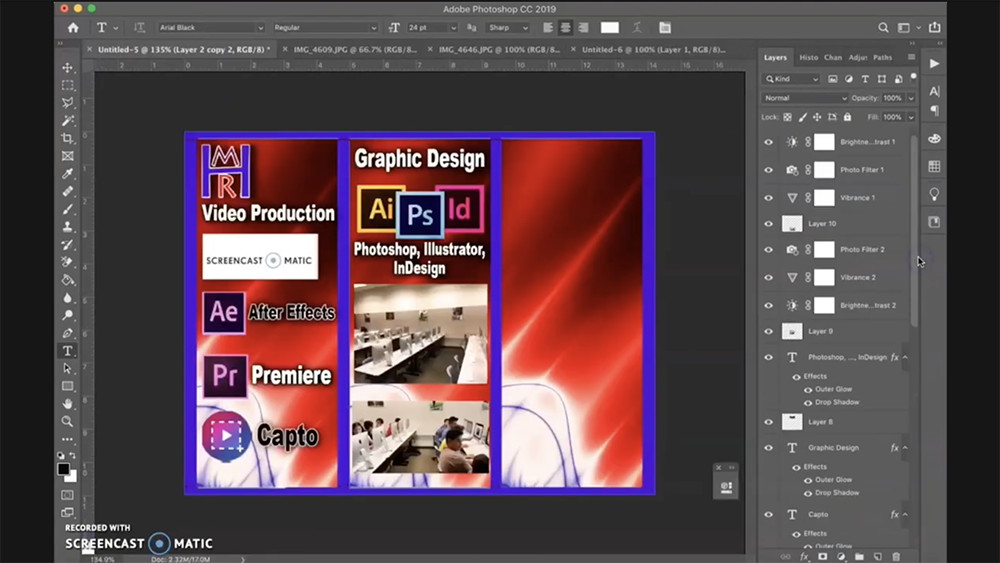The height and width of the screenshot is (563, 1000).
Task: Select the Paint Bucket tool
Action: click(x=68, y=280)
